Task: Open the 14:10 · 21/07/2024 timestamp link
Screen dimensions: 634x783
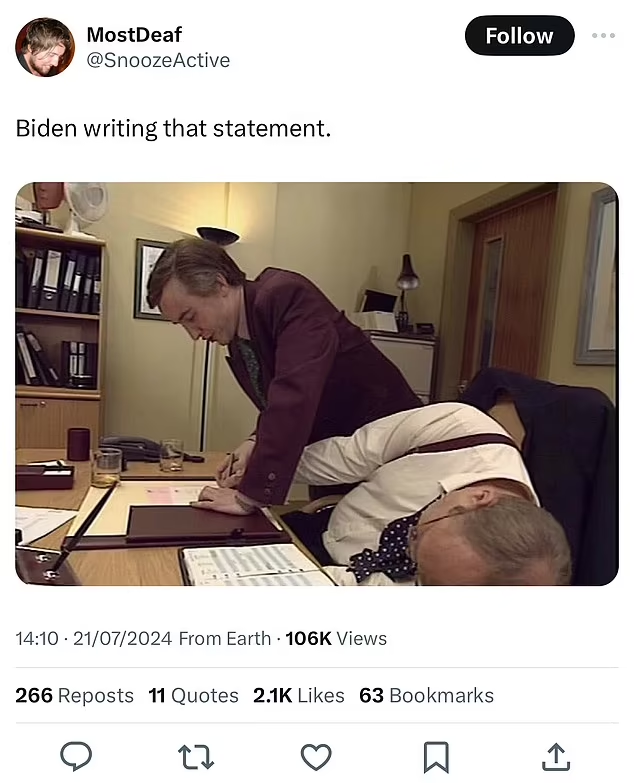Action: [x=94, y=638]
